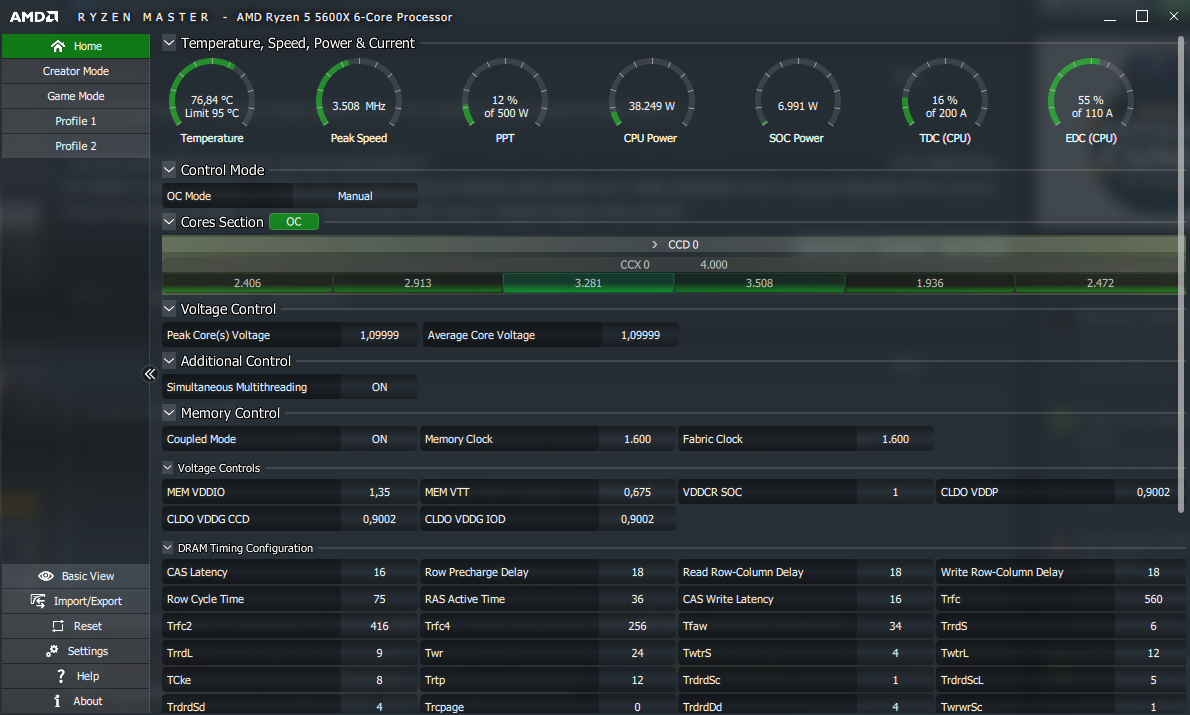Switch to Game Mode
This screenshot has height=715, width=1190.
tap(76, 96)
